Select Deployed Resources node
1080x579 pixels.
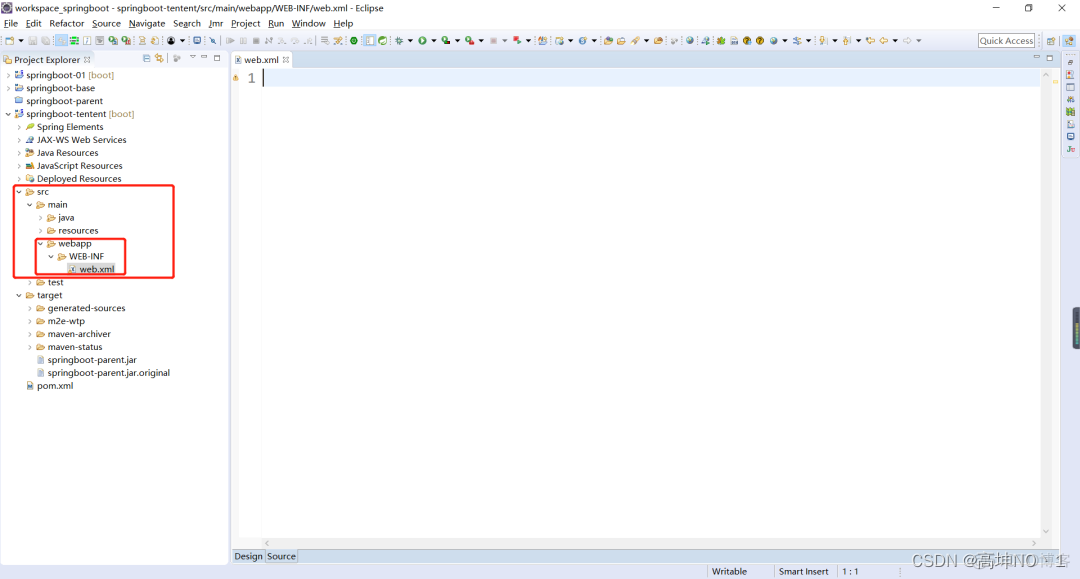click(79, 179)
